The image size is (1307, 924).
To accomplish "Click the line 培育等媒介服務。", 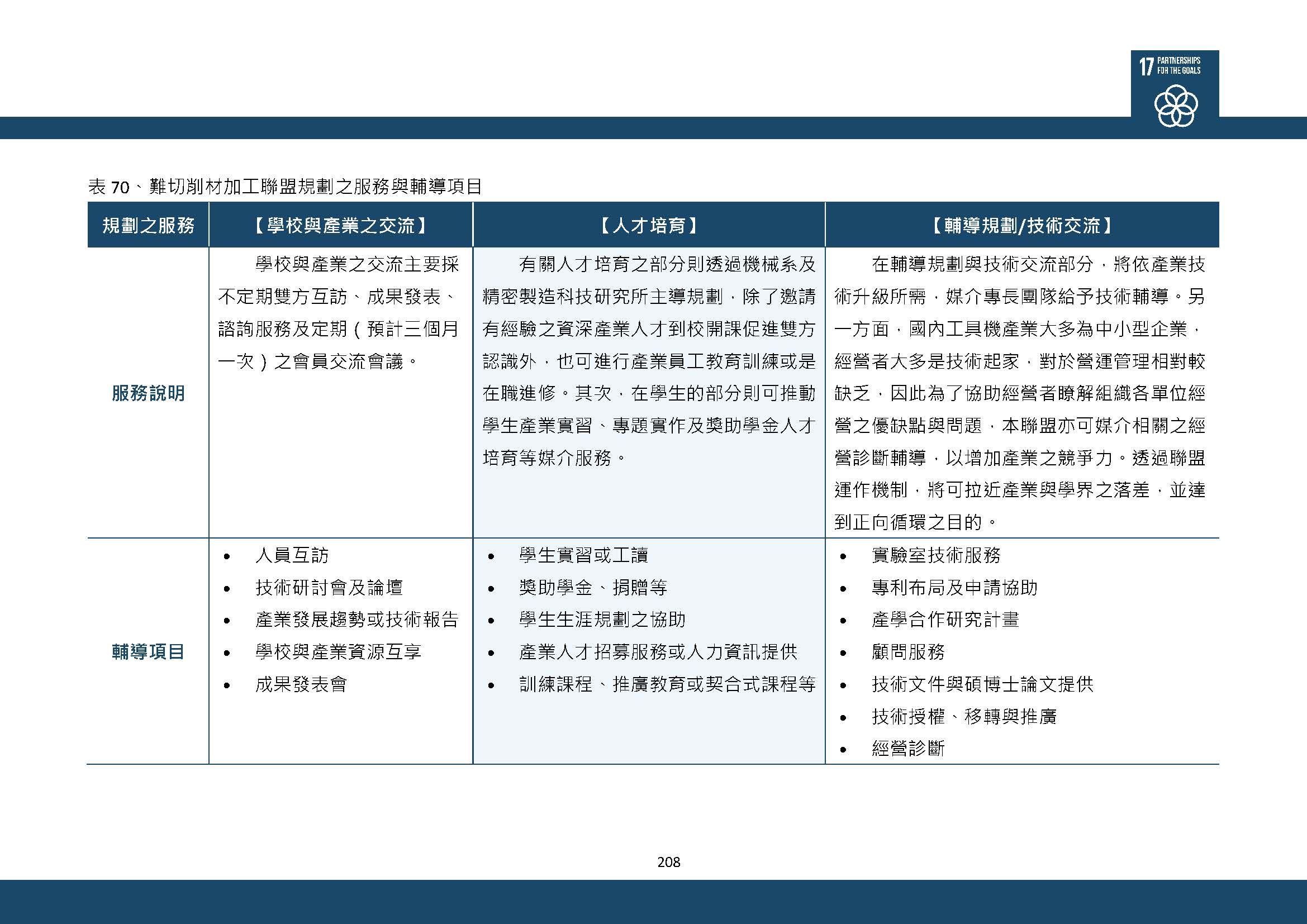I will tap(555, 458).
